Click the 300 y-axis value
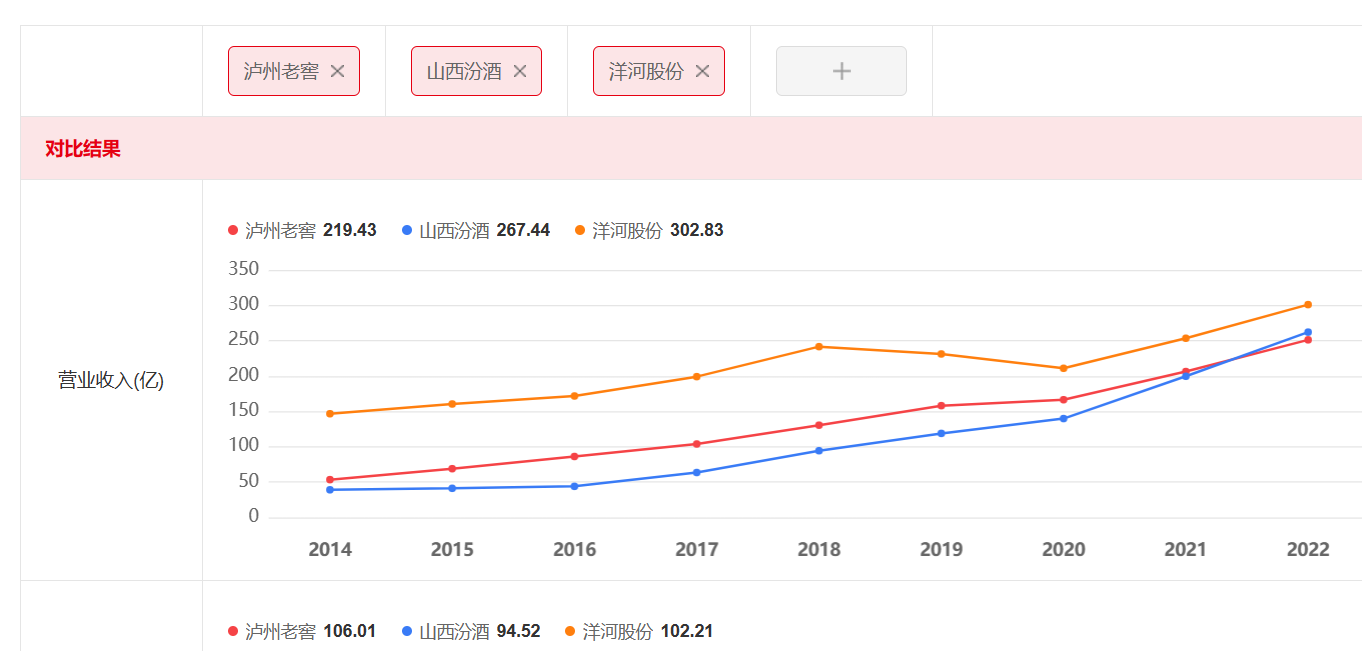 [244, 304]
